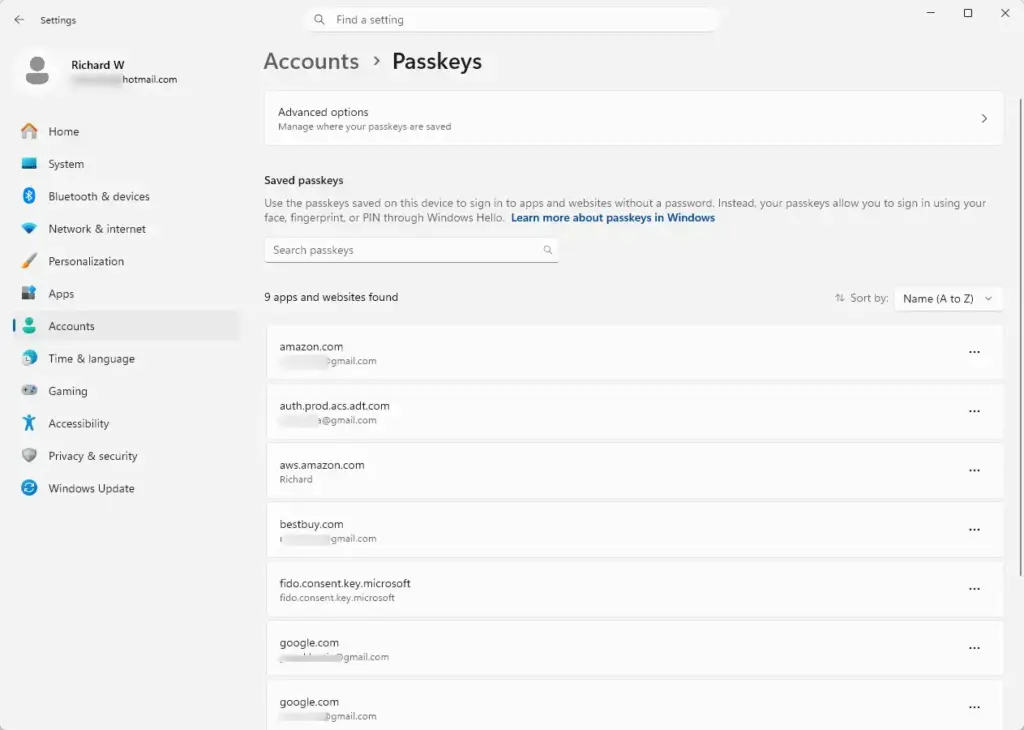
Task: Open Time & language settings
Action: click(127, 358)
